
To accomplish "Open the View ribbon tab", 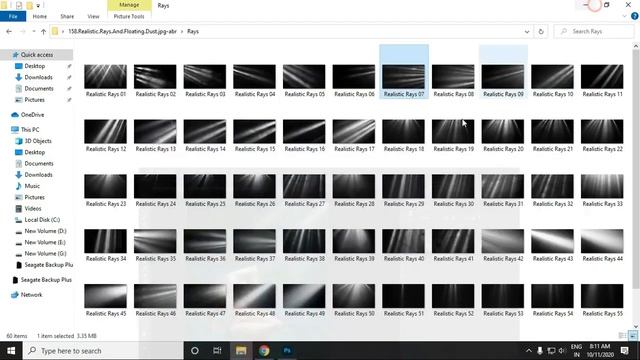I will (x=93, y=16).
